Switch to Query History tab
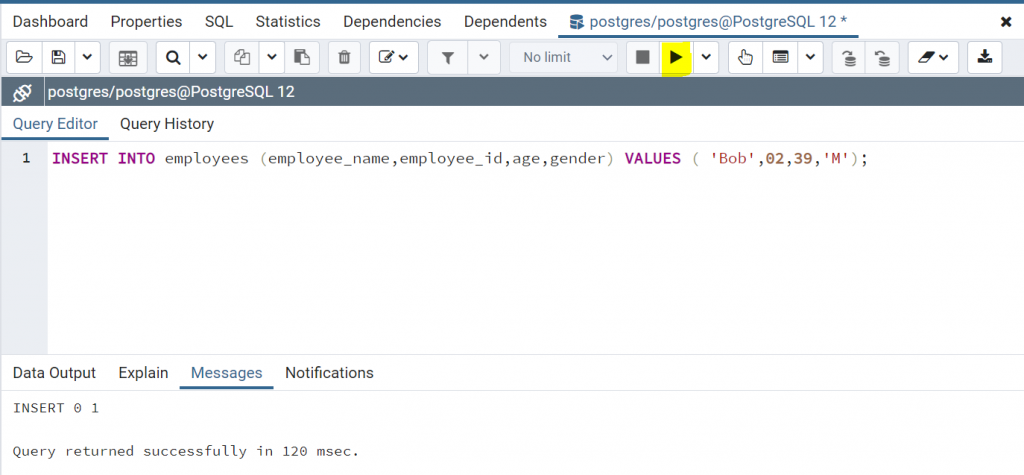 (167, 124)
